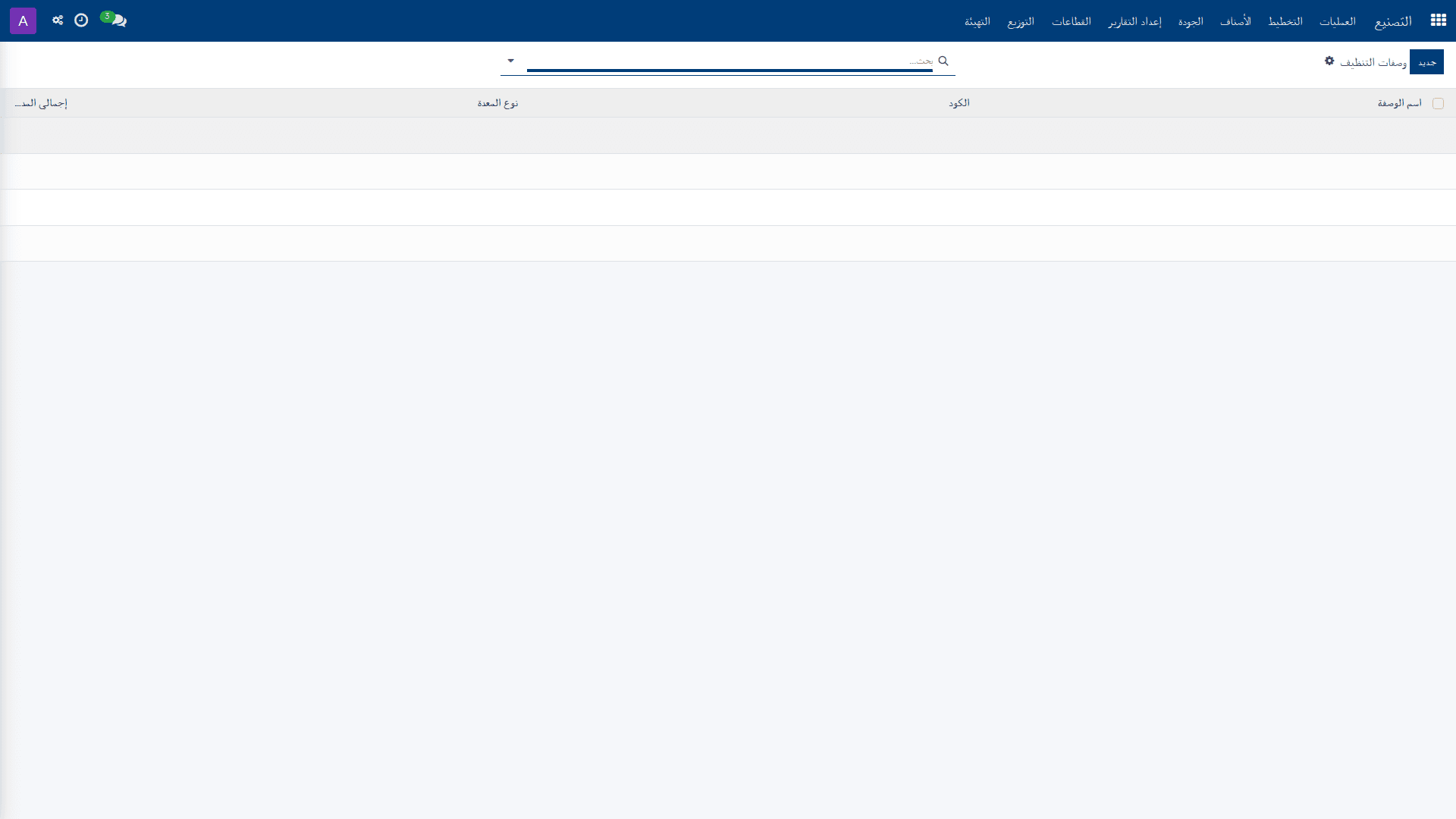
Task: Click the التصنيع app title link
Action: pyautogui.click(x=1393, y=21)
